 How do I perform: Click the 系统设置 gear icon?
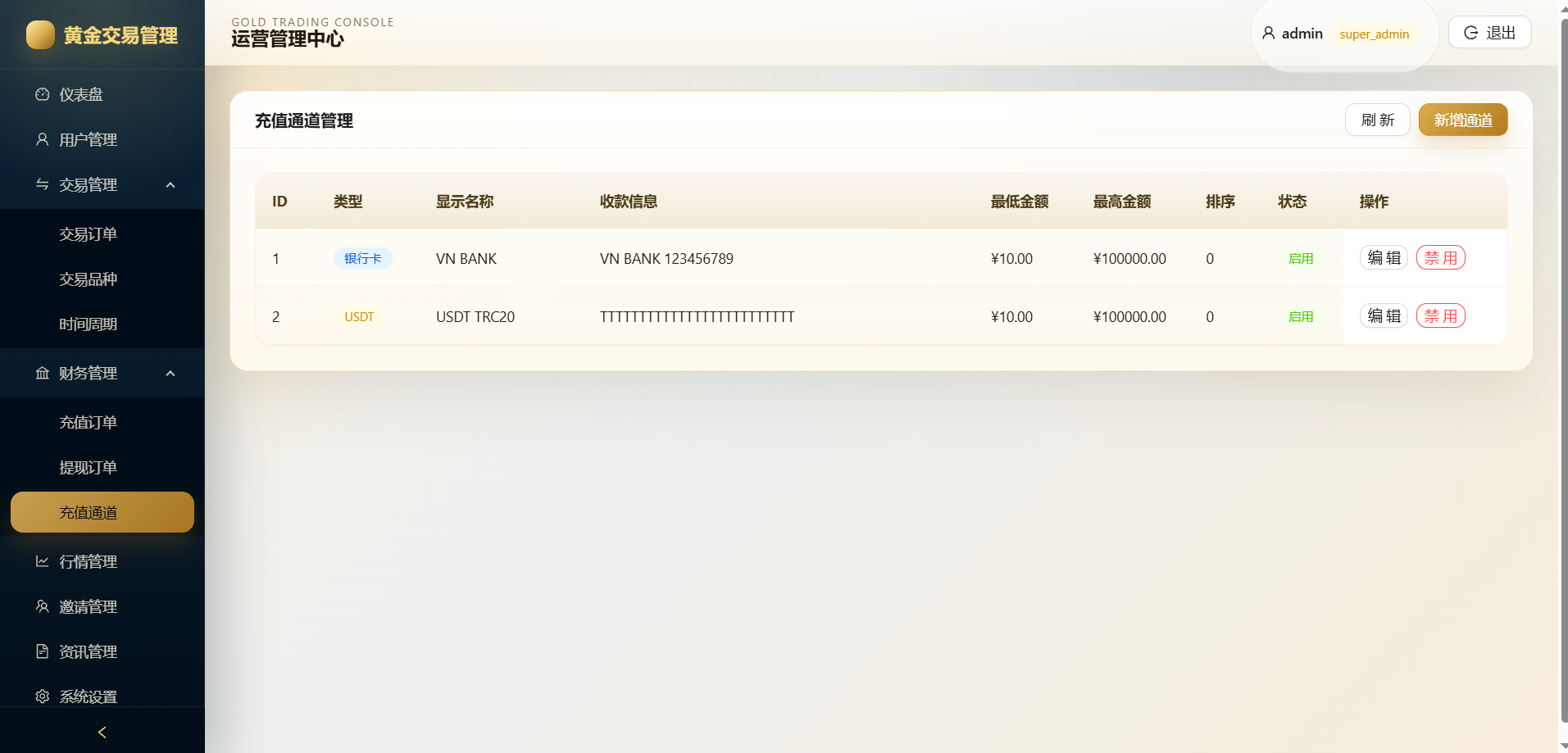coord(42,696)
